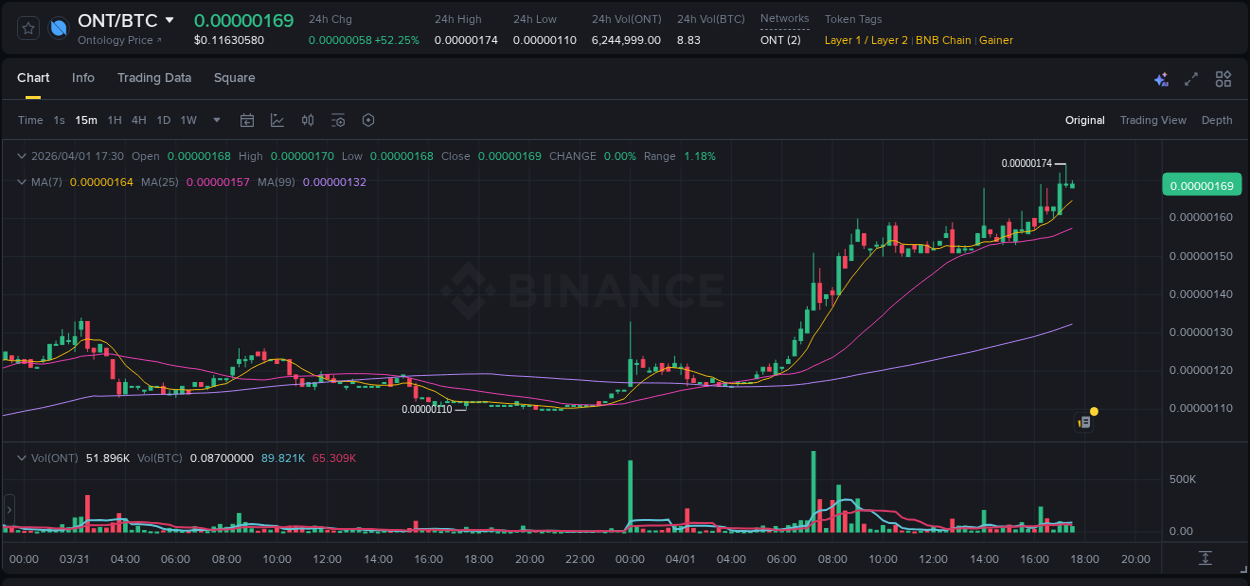The image size is (1250, 586).
Task: Open the indicators list icon
Action: (x=338, y=120)
